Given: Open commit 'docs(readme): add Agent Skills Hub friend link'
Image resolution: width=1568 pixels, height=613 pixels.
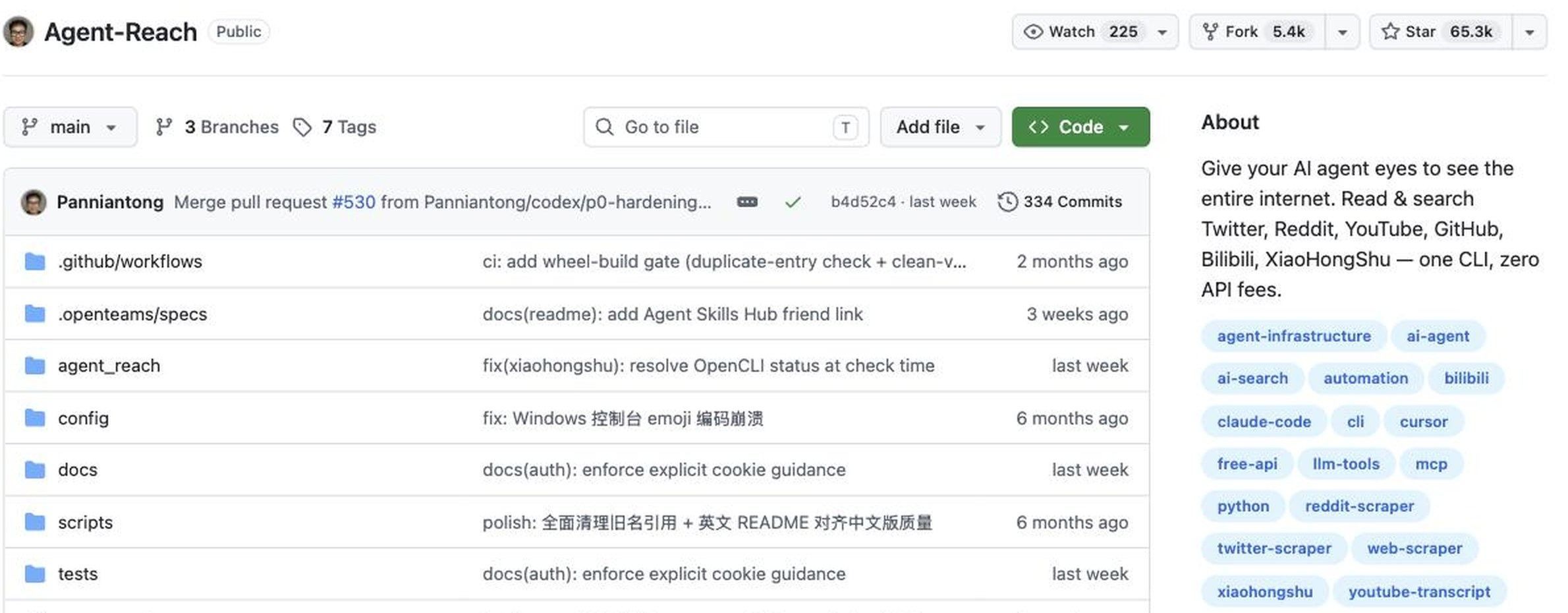Looking at the screenshot, I should tap(673, 314).
